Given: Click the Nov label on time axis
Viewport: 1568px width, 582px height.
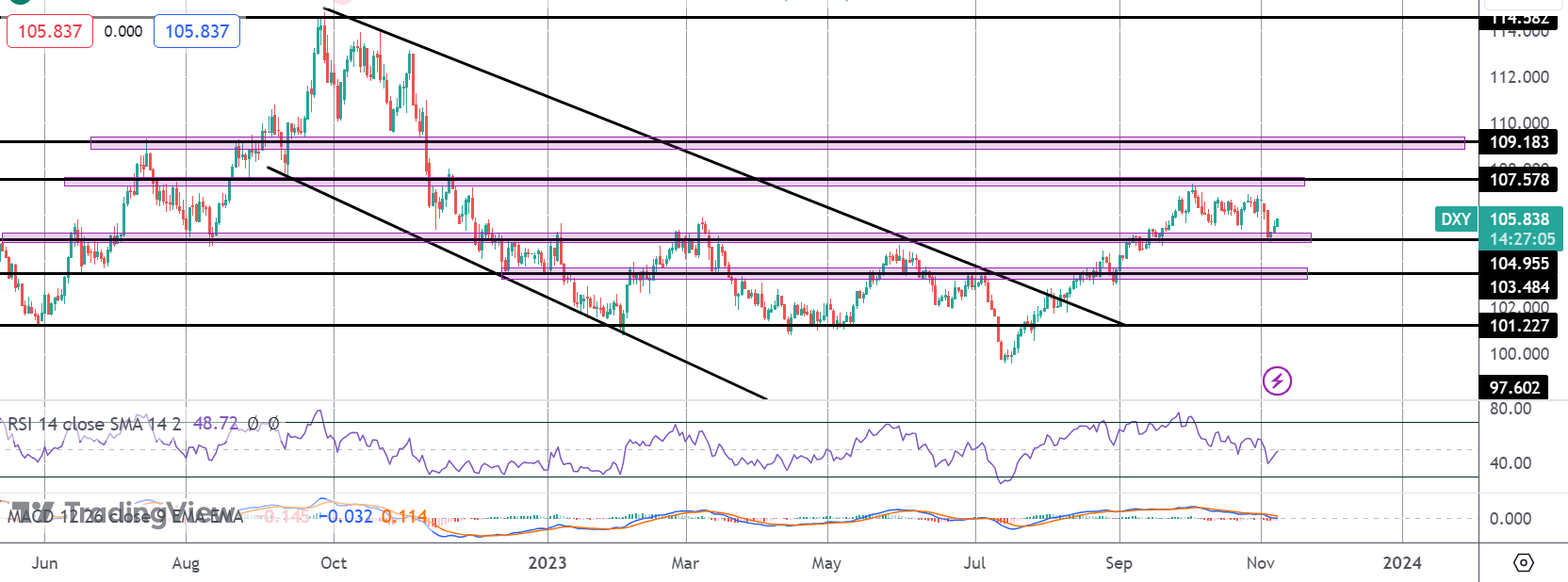Looking at the screenshot, I should pos(1261,563).
